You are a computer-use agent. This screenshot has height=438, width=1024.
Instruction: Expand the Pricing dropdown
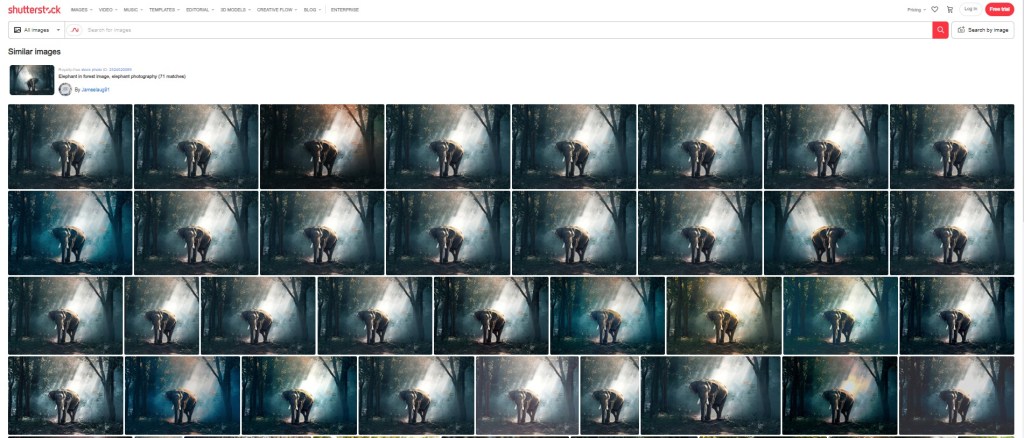click(x=916, y=9)
